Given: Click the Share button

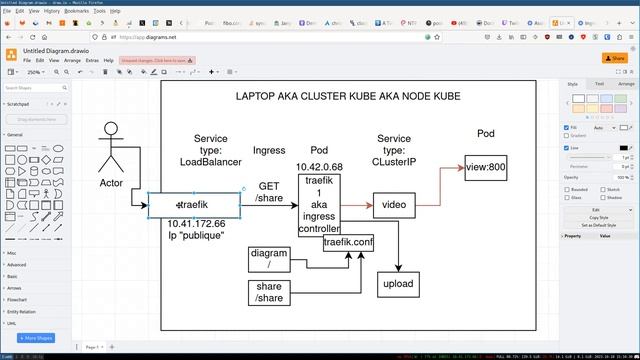Looking at the screenshot, I should (x=615, y=58).
